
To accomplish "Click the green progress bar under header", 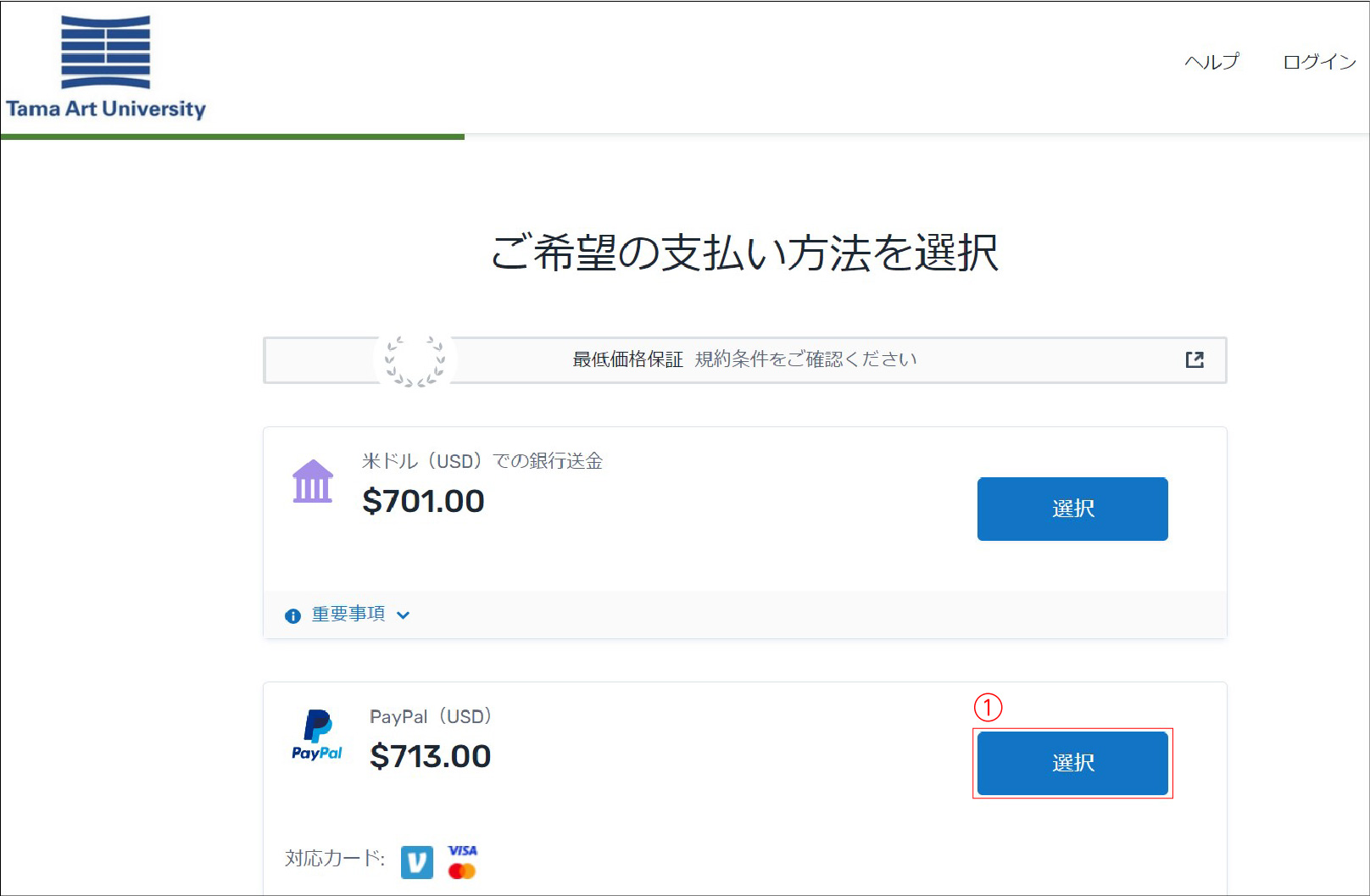I will (232, 136).
